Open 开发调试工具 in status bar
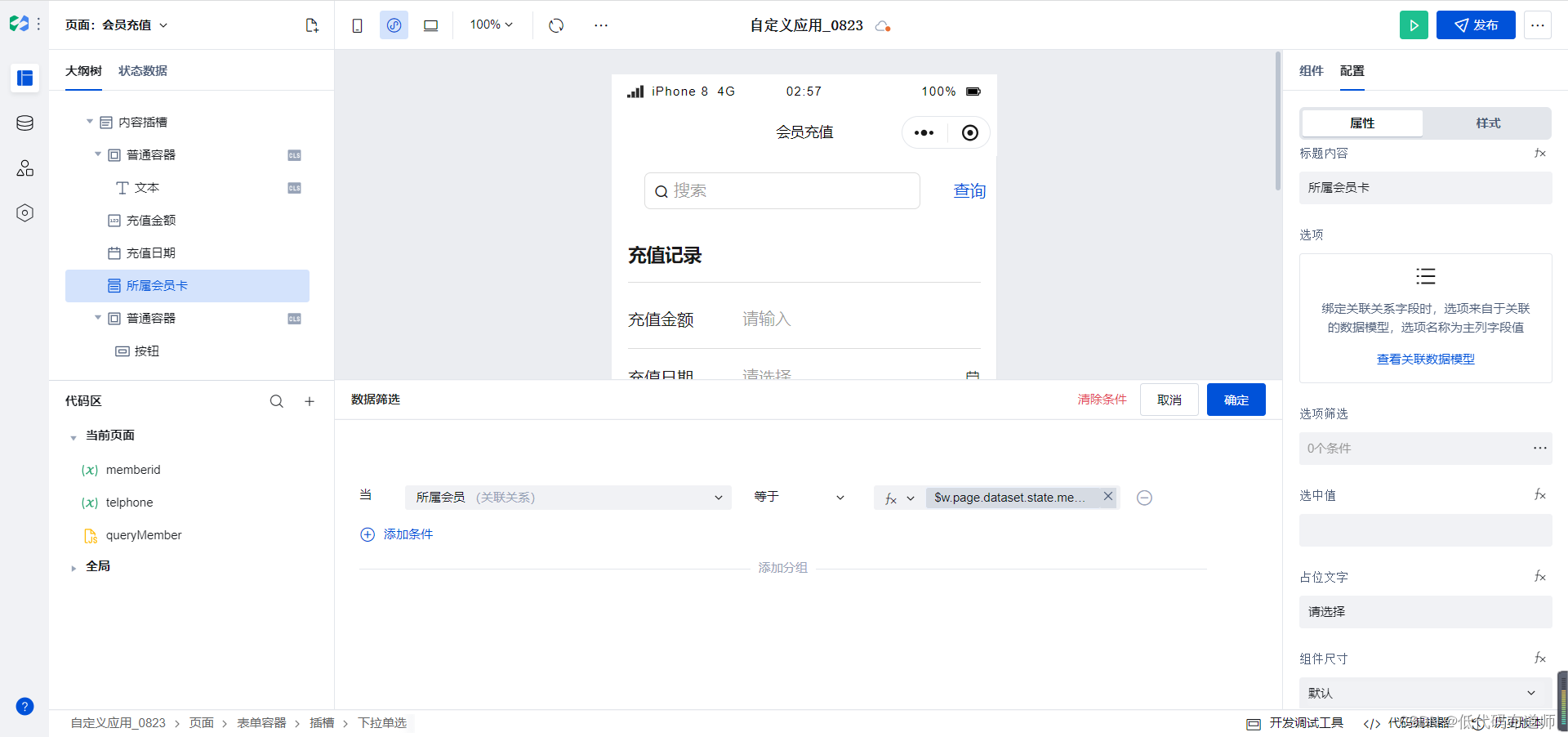Image resolution: width=1568 pixels, height=737 pixels. 1296,723
